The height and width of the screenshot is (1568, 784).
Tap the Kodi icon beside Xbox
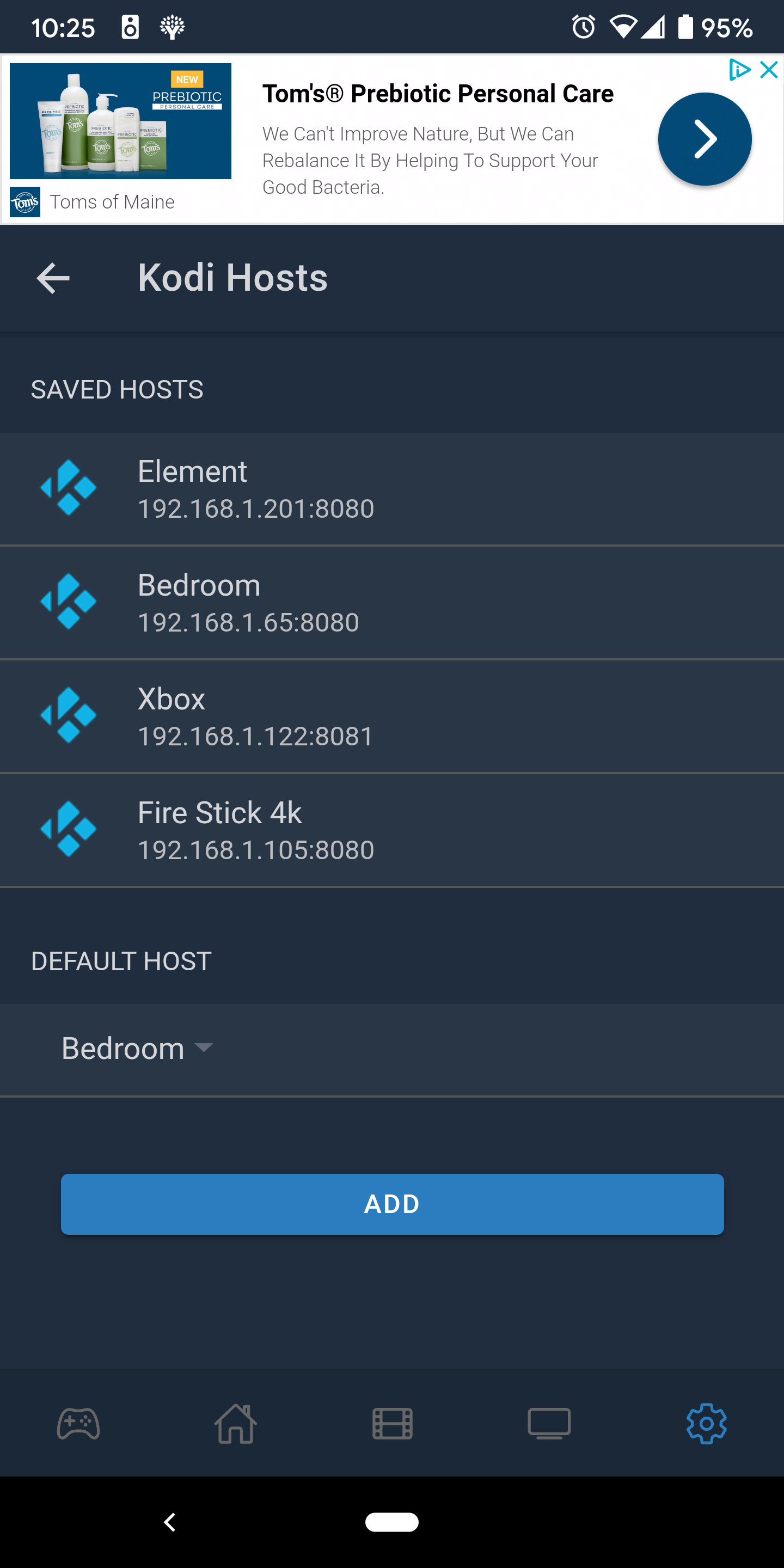(68, 715)
